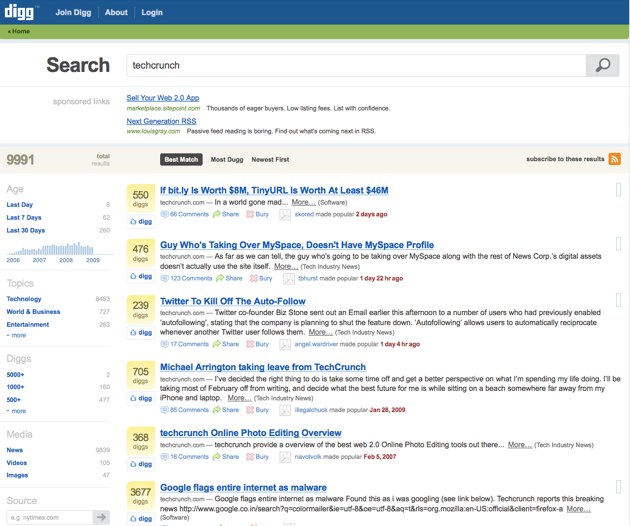Screen dimensions: 630x526
Task: Bury the bit.ly TinyURL story
Action: 258,214
